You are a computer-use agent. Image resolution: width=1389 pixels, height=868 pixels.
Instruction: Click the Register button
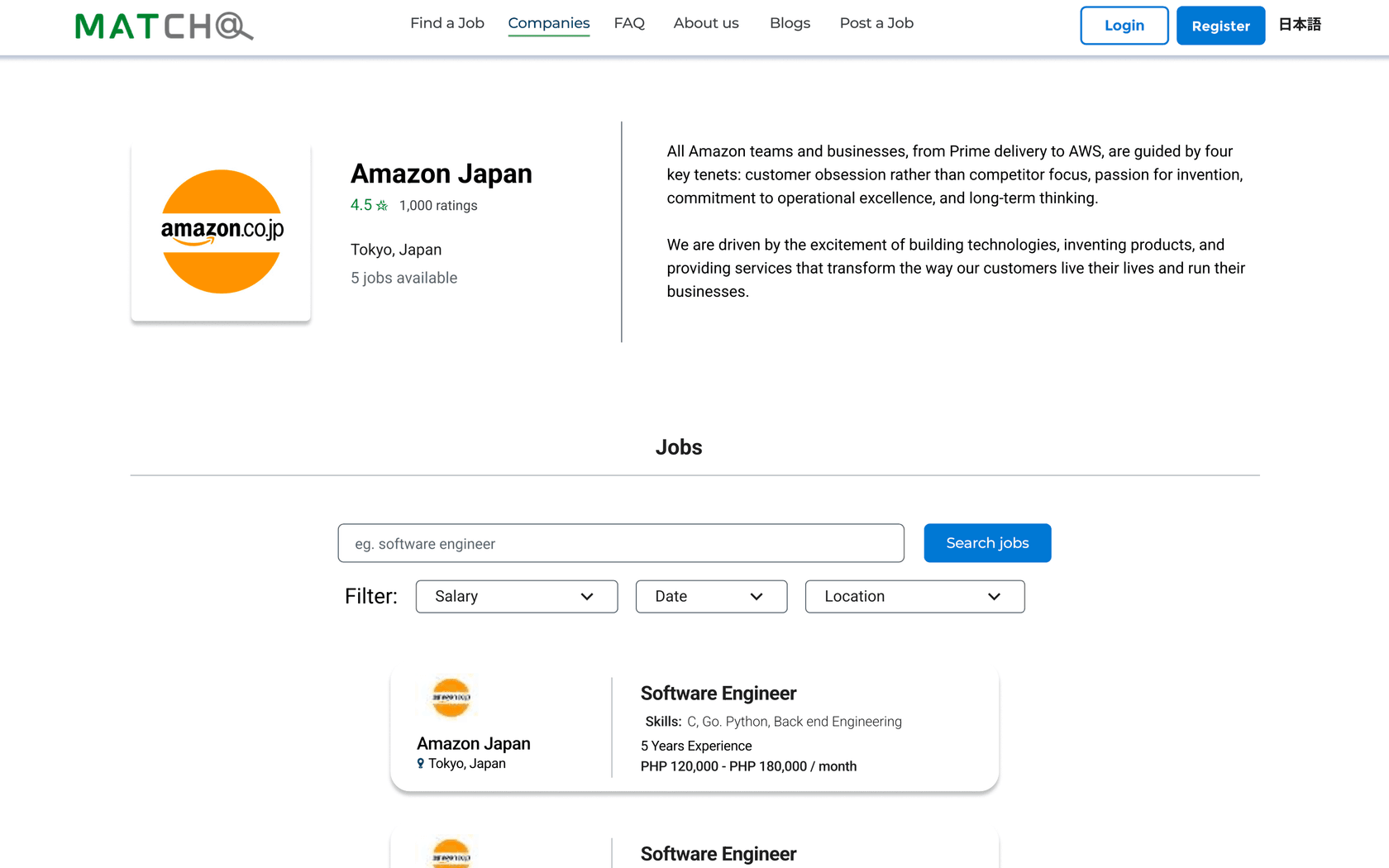pos(1220,26)
